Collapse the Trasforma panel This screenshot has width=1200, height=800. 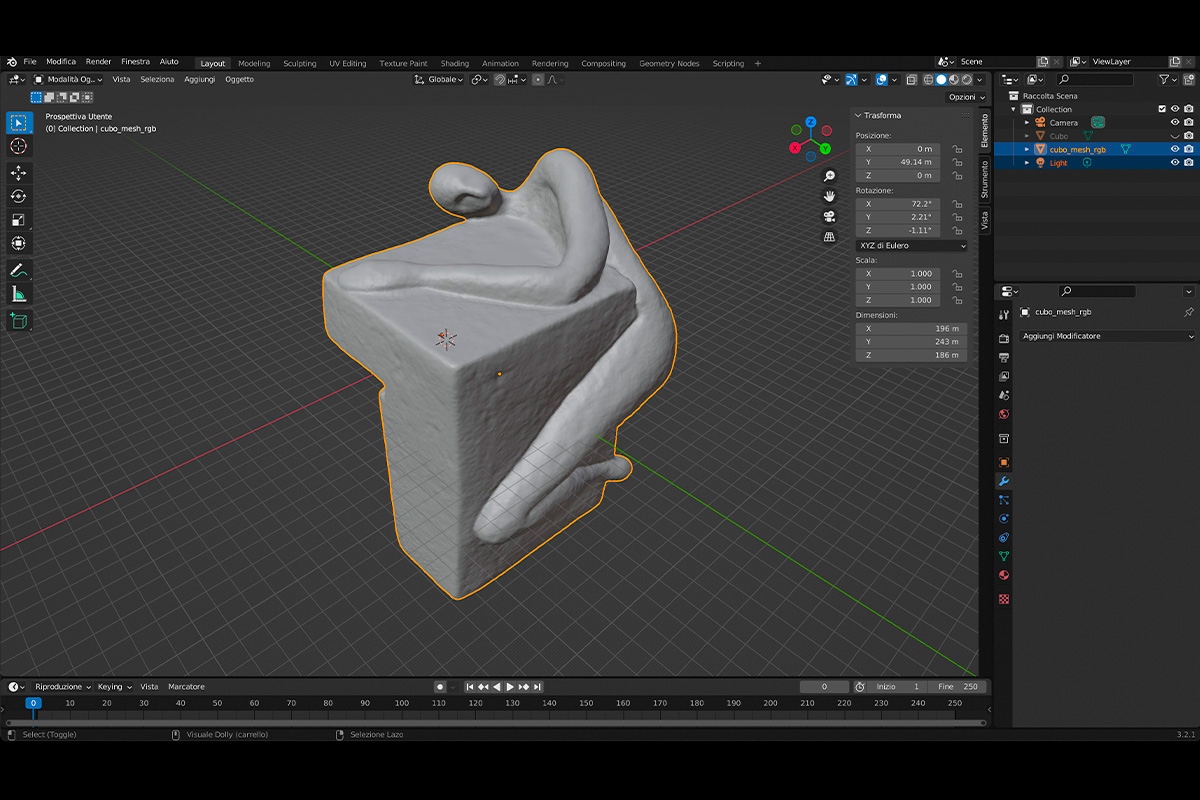click(x=859, y=115)
